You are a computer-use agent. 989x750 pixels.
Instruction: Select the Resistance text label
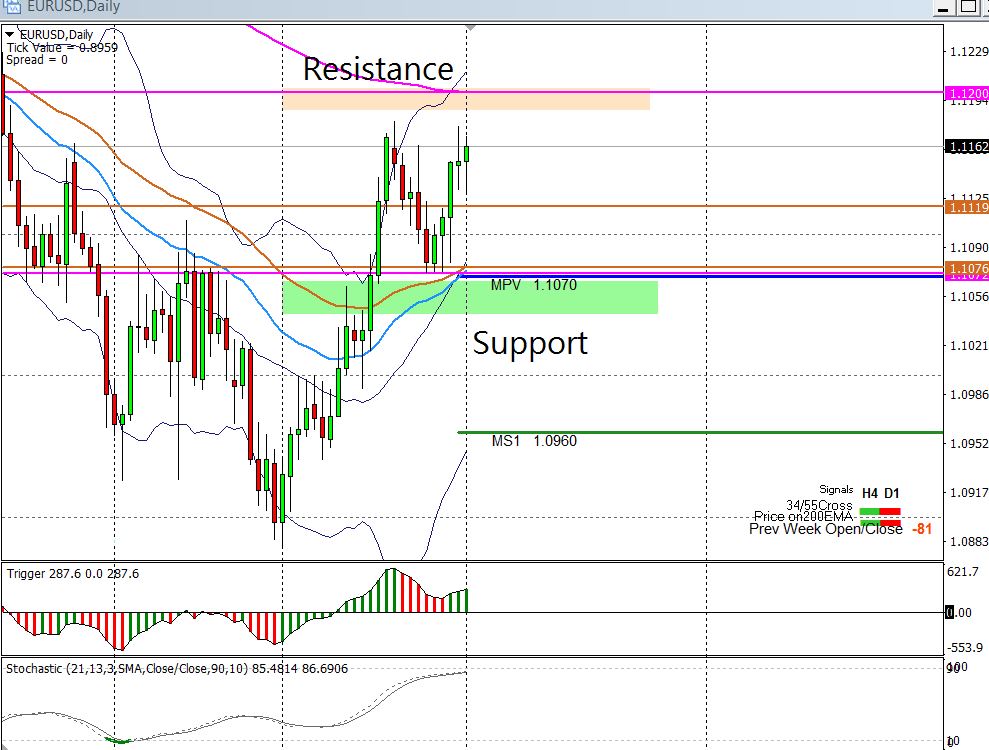[x=378, y=69]
